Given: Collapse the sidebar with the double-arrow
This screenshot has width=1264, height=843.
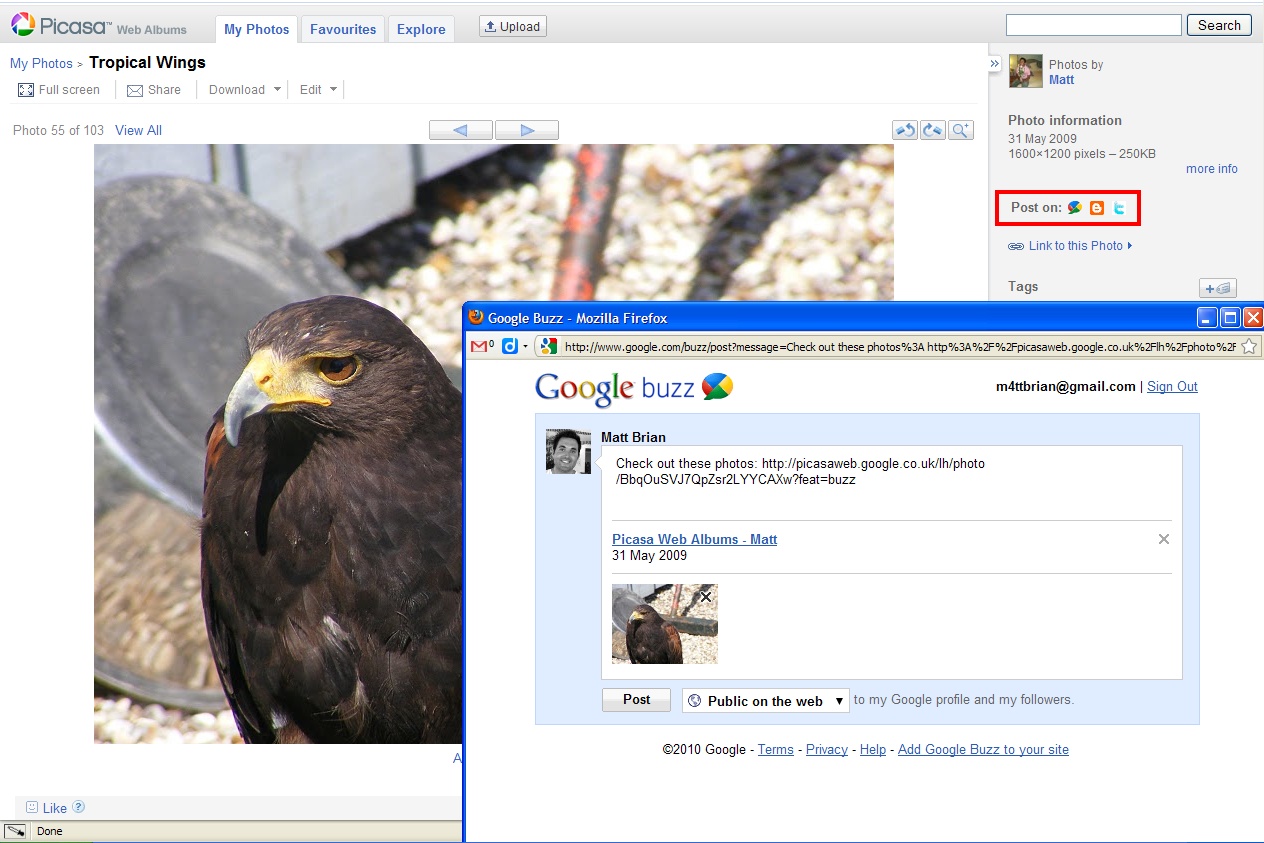Looking at the screenshot, I should [x=994, y=64].
